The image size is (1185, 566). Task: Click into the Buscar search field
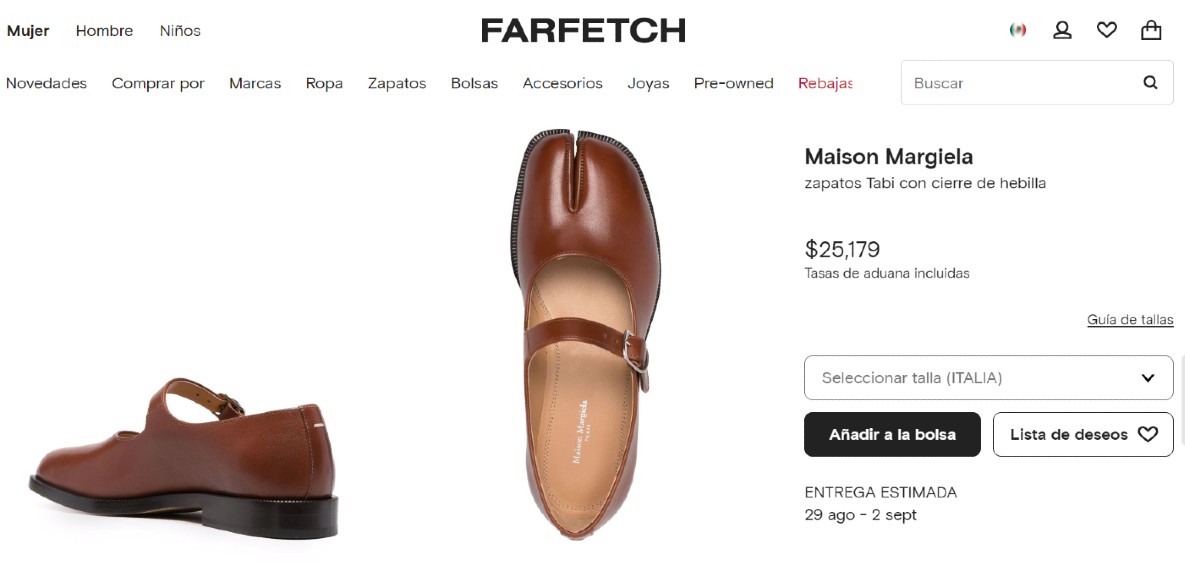[1015, 83]
